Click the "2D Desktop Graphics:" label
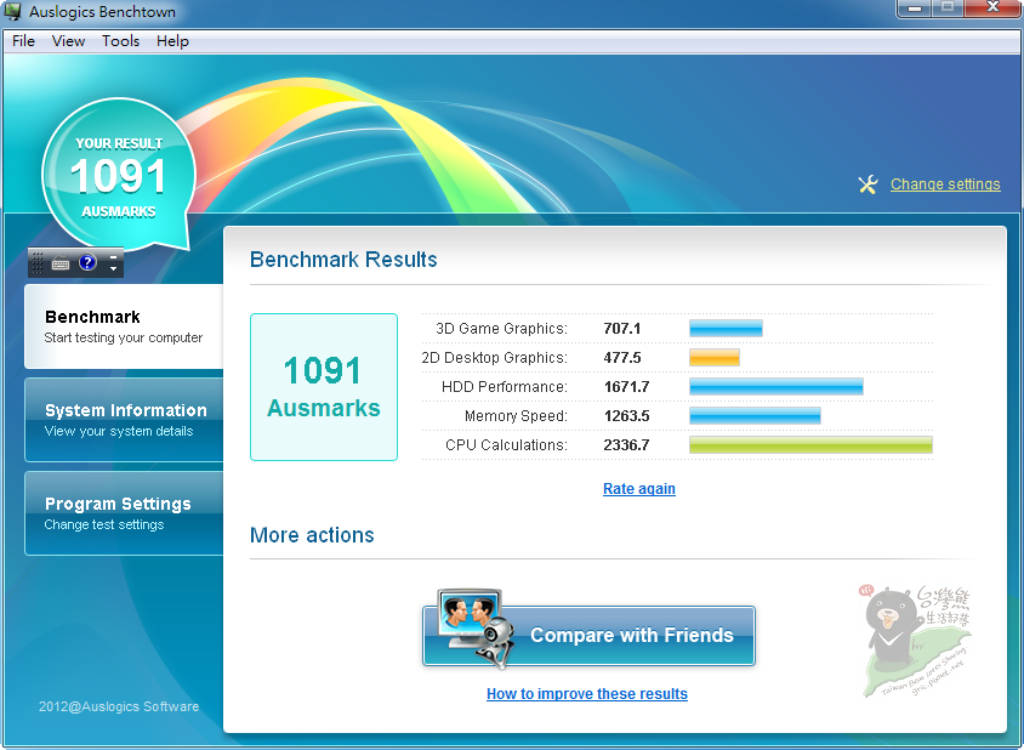The height and width of the screenshot is (750, 1024). click(x=494, y=358)
